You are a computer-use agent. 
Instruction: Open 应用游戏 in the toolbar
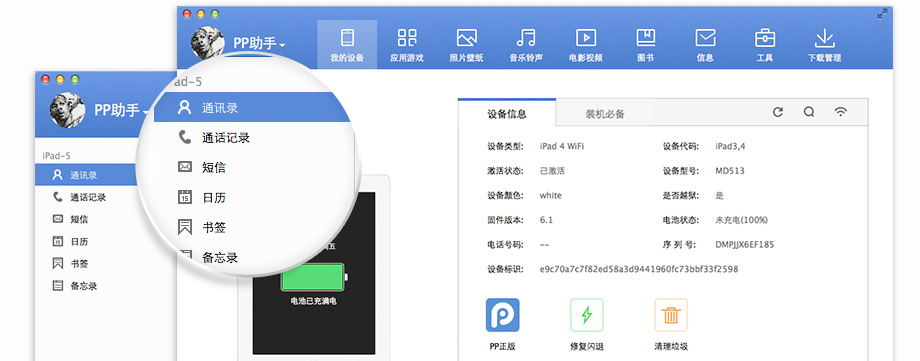click(x=407, y=45)
